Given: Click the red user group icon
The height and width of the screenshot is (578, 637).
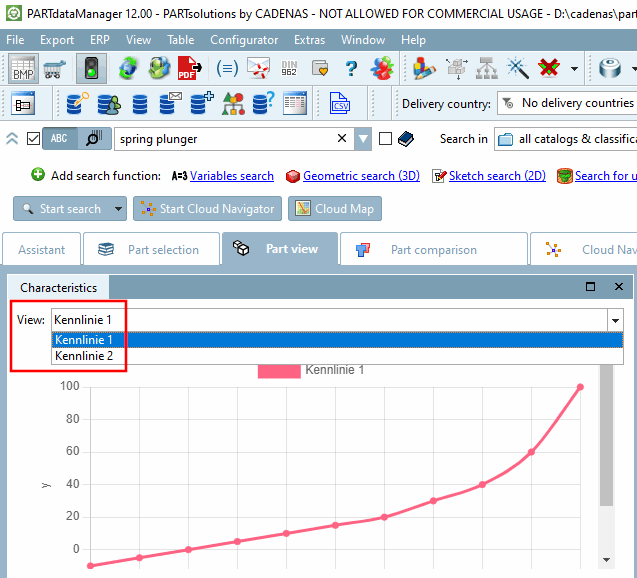Looking at the screenshot, I should click(382, 68).
